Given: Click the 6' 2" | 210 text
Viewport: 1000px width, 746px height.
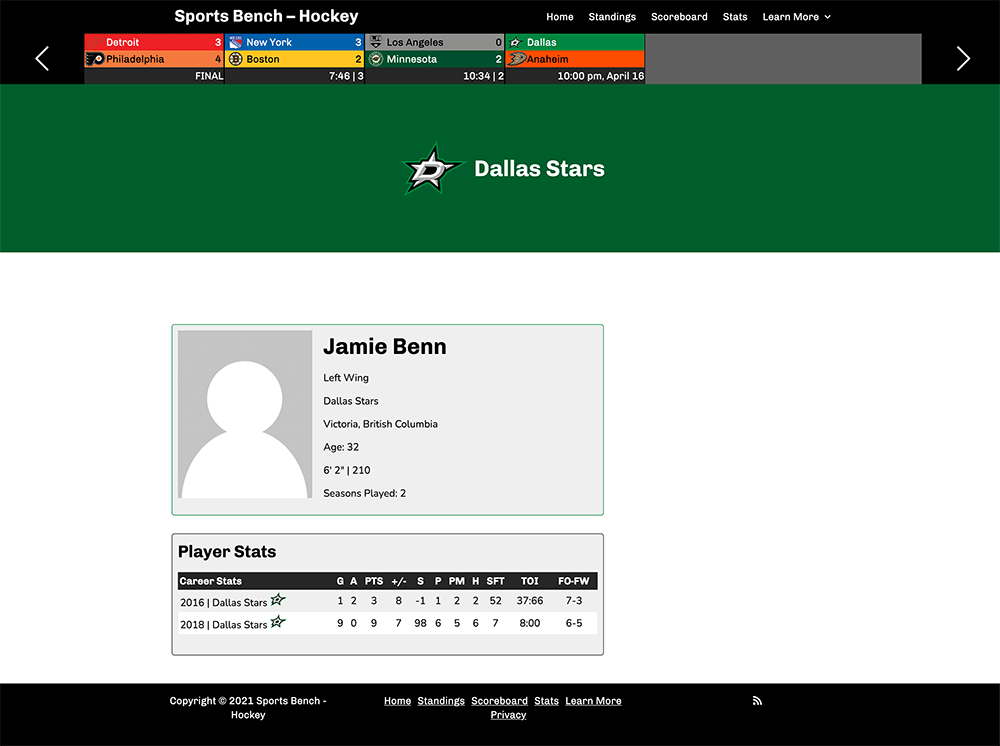Looking at the screenshot, I should [x=346, y=470].
